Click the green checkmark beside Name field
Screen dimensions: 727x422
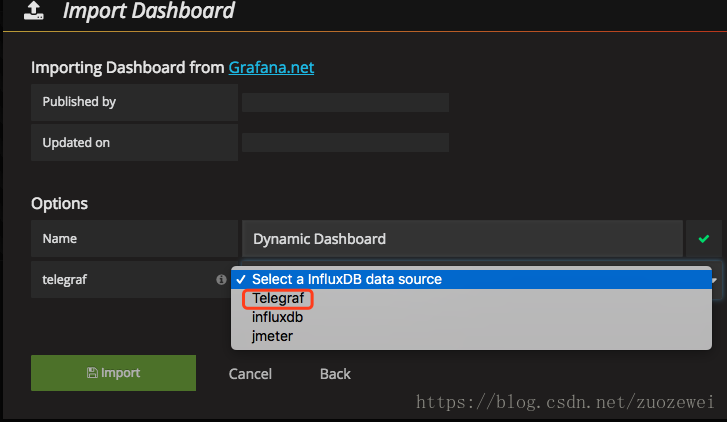click(704, 239)
